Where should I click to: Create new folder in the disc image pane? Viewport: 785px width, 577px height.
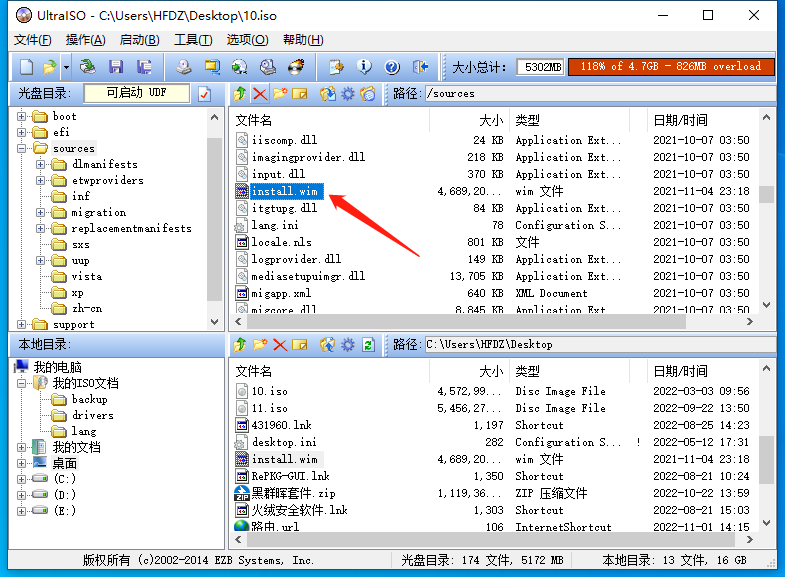(x=280, y=94)
